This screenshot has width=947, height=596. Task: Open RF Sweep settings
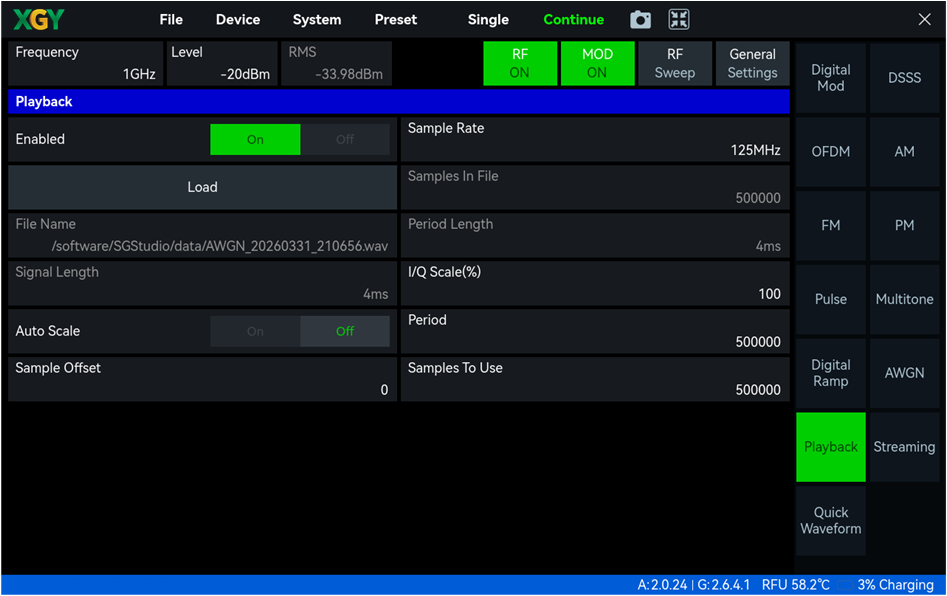click(675, 63)
